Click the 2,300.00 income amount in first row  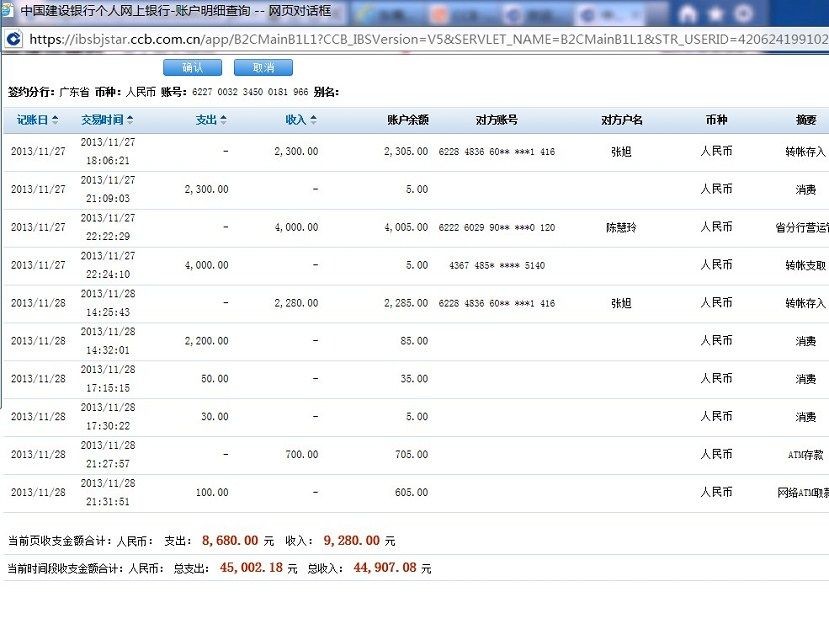click(296, 152)
